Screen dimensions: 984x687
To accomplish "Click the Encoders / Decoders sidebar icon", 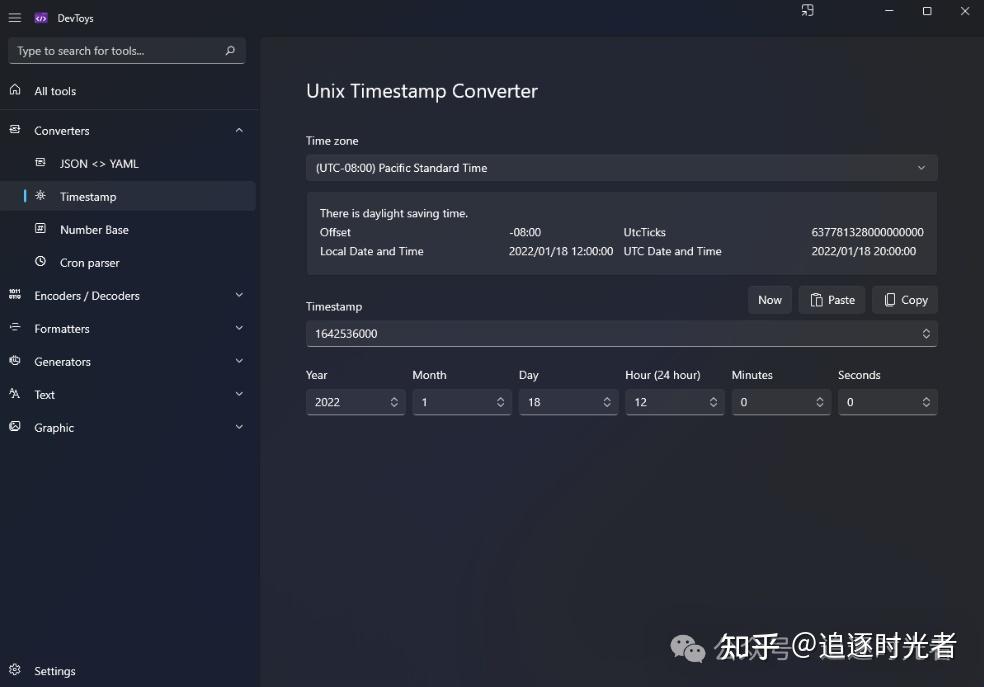I will tap(15, 295).
